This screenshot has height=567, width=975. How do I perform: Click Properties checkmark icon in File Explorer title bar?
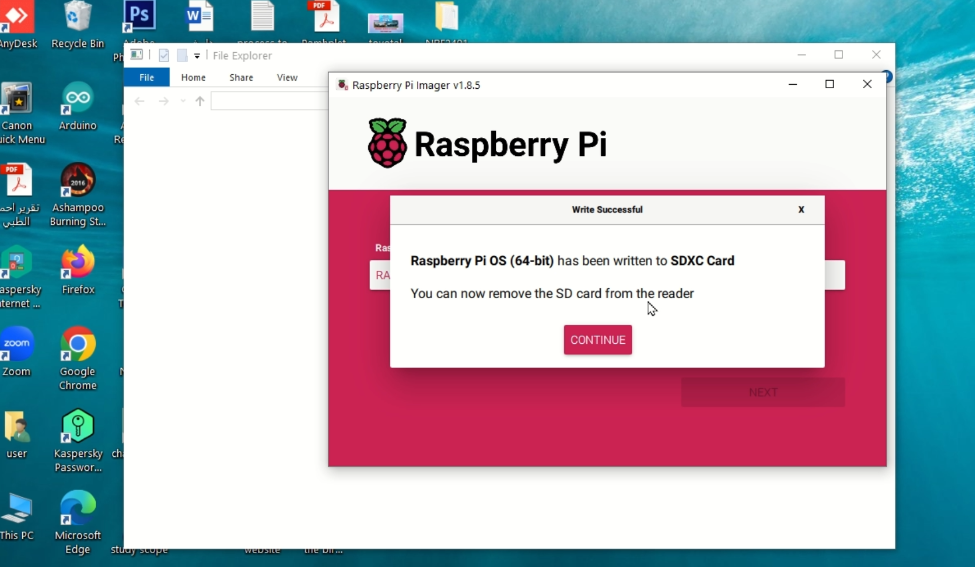(164, 55)
